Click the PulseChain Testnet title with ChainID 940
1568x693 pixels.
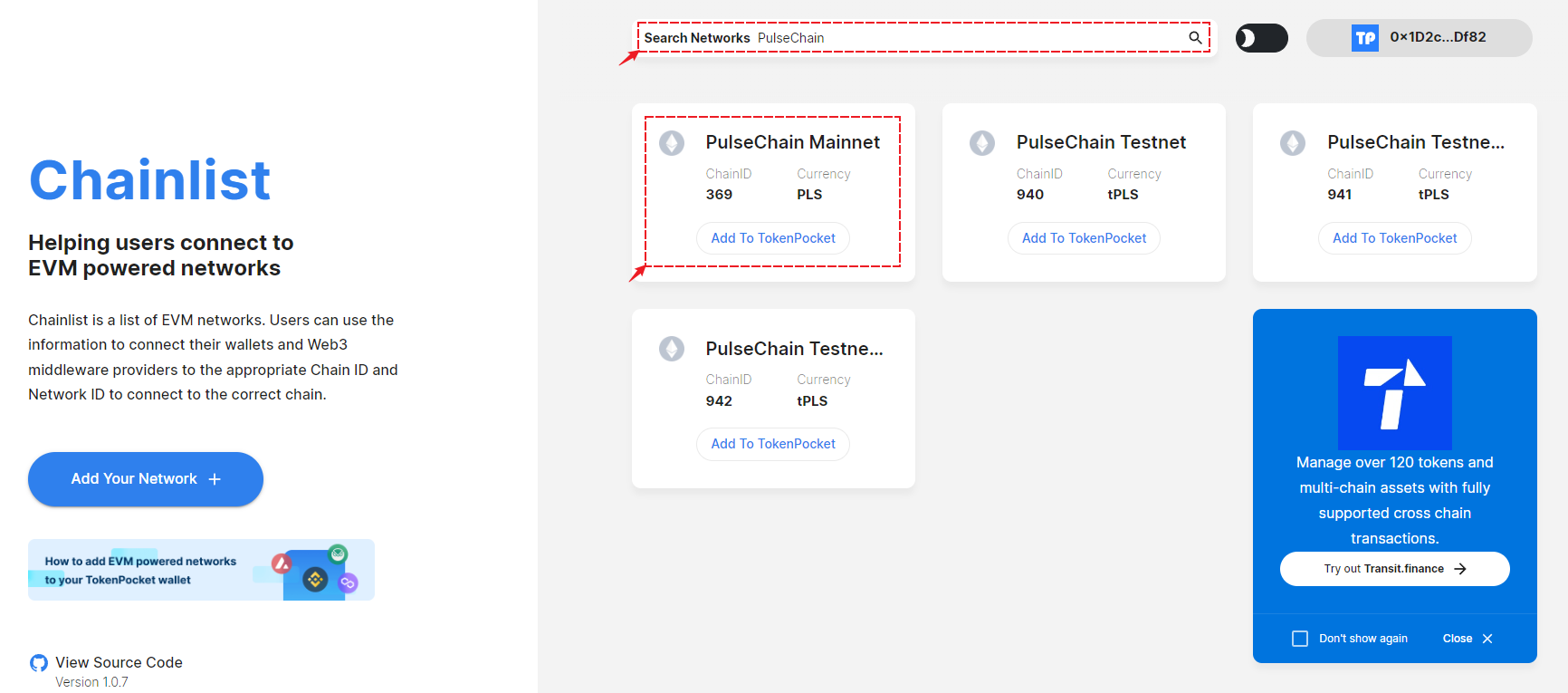pos(1101,142)
